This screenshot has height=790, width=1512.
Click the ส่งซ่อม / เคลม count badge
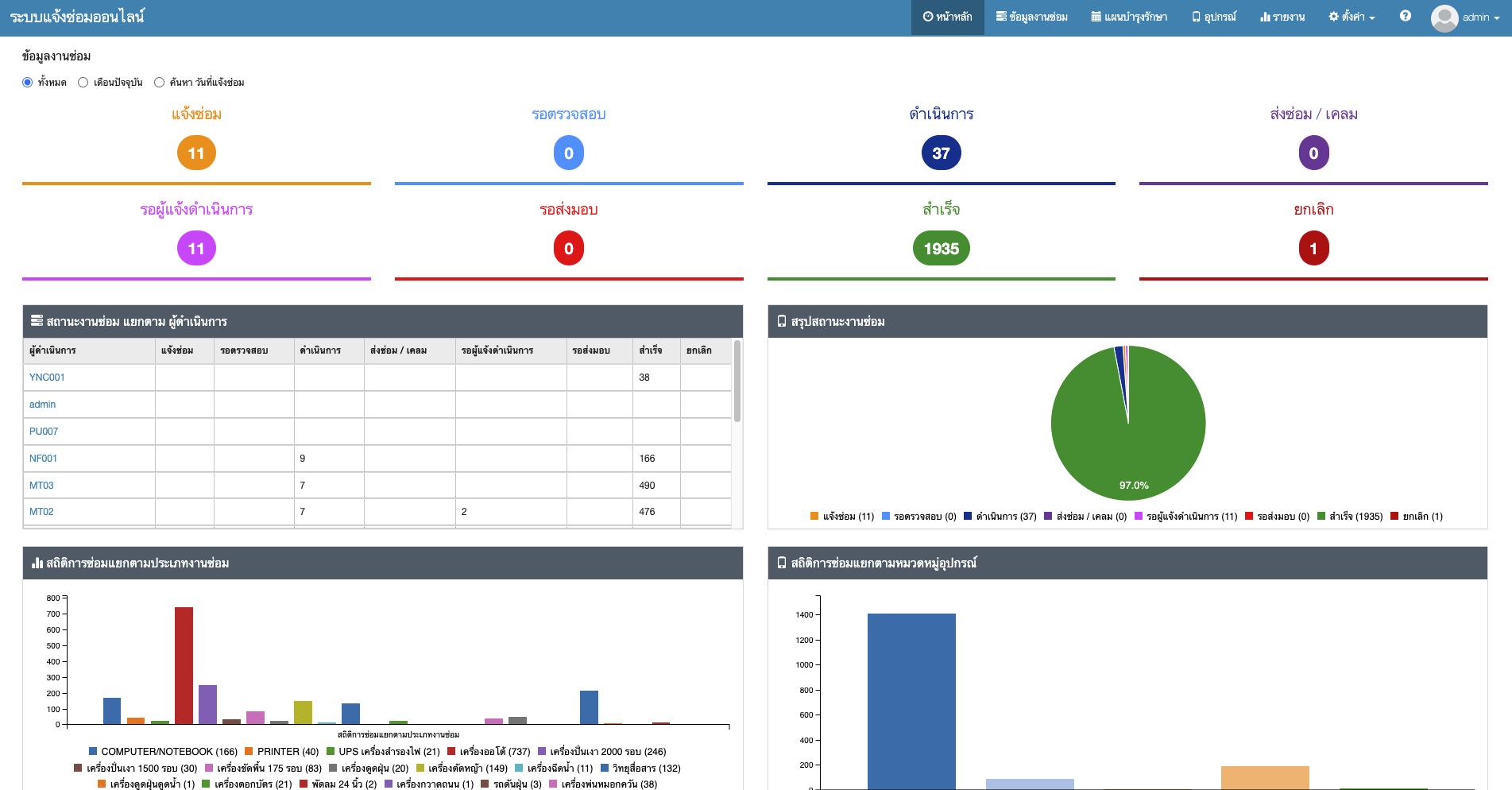(x=1313, y=153)
